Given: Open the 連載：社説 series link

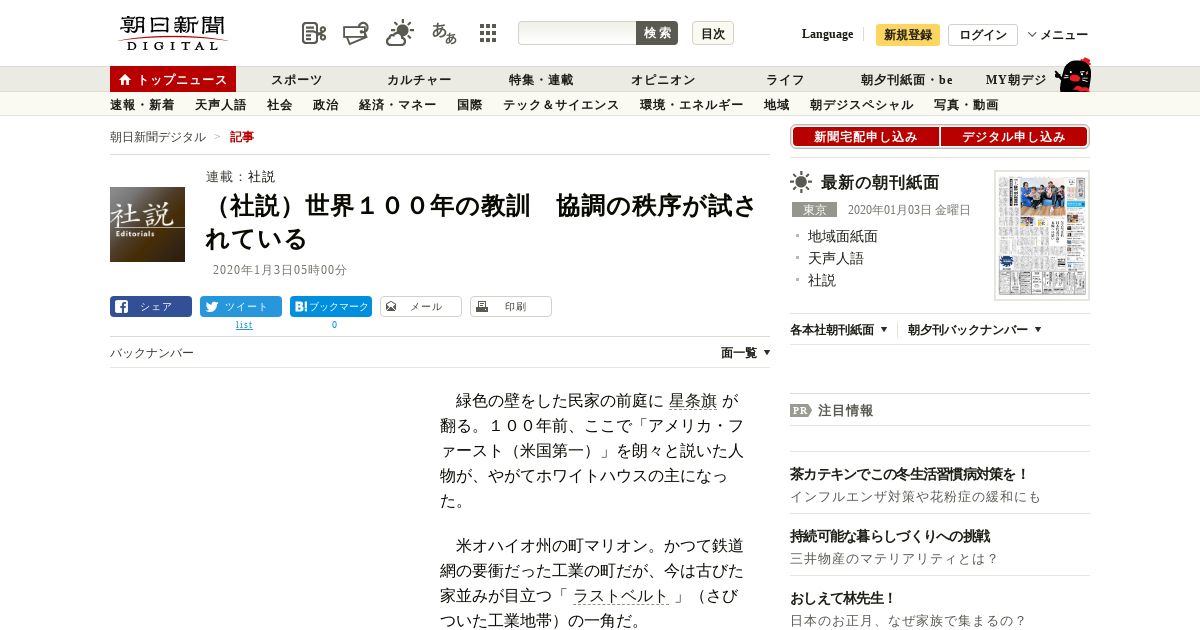Looking at the screenshot, I should (240, 176).
